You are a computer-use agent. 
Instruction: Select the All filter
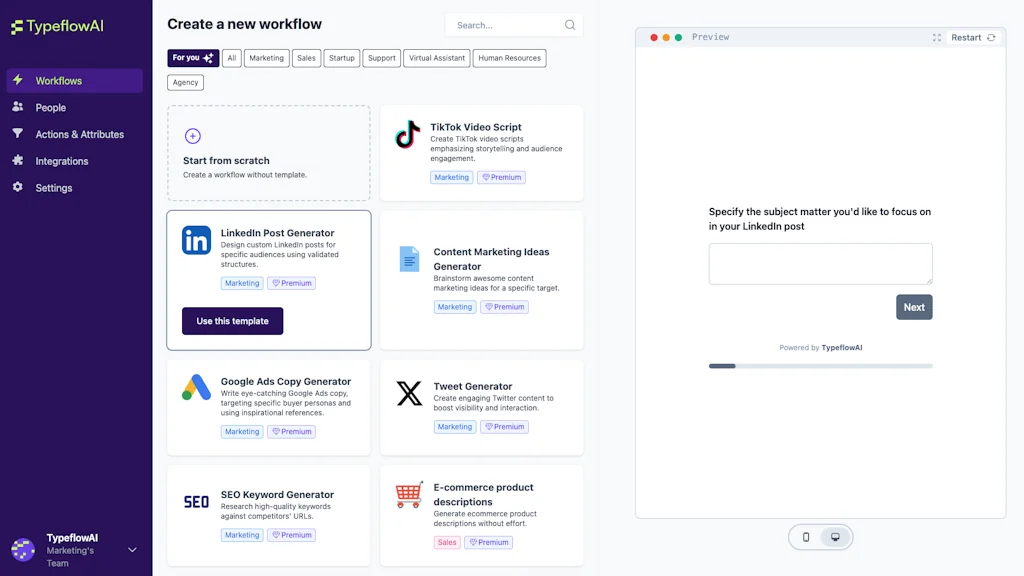click(232, 58)
